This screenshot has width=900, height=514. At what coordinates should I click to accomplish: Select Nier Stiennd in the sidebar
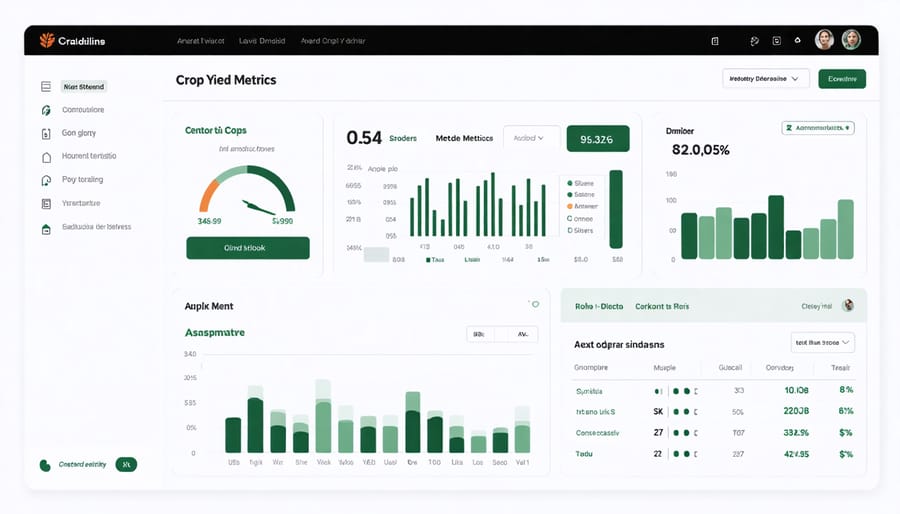(84, 87)
